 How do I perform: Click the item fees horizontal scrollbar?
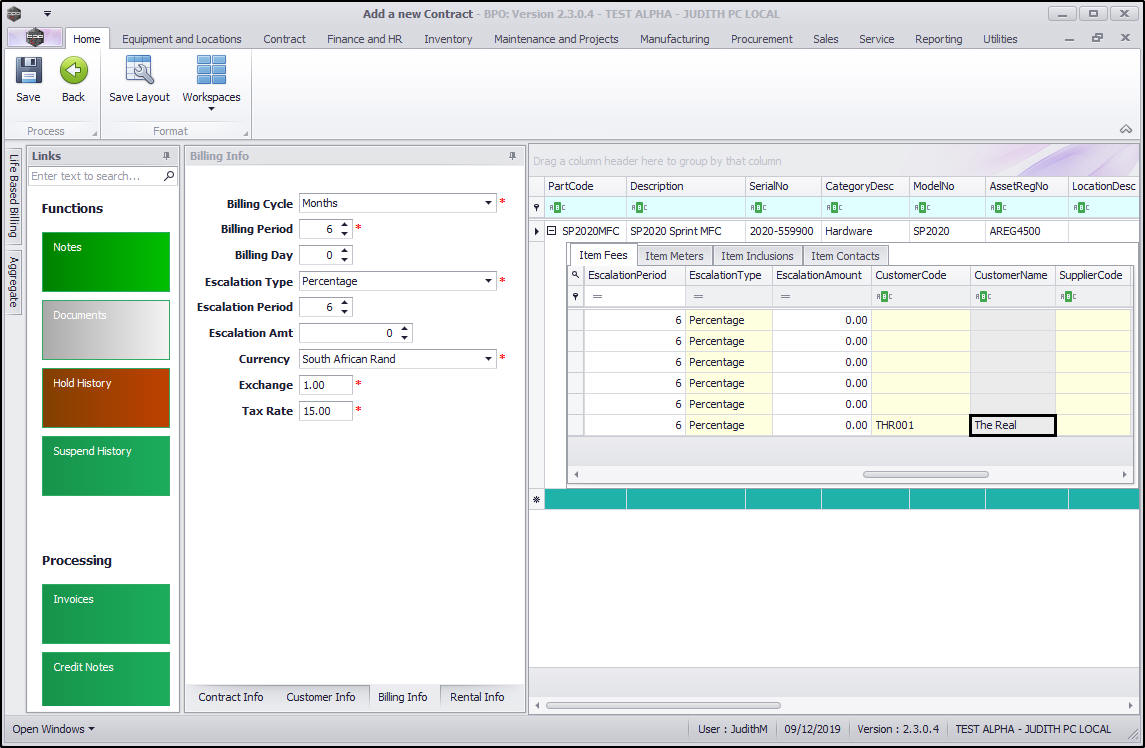[925, 474]
